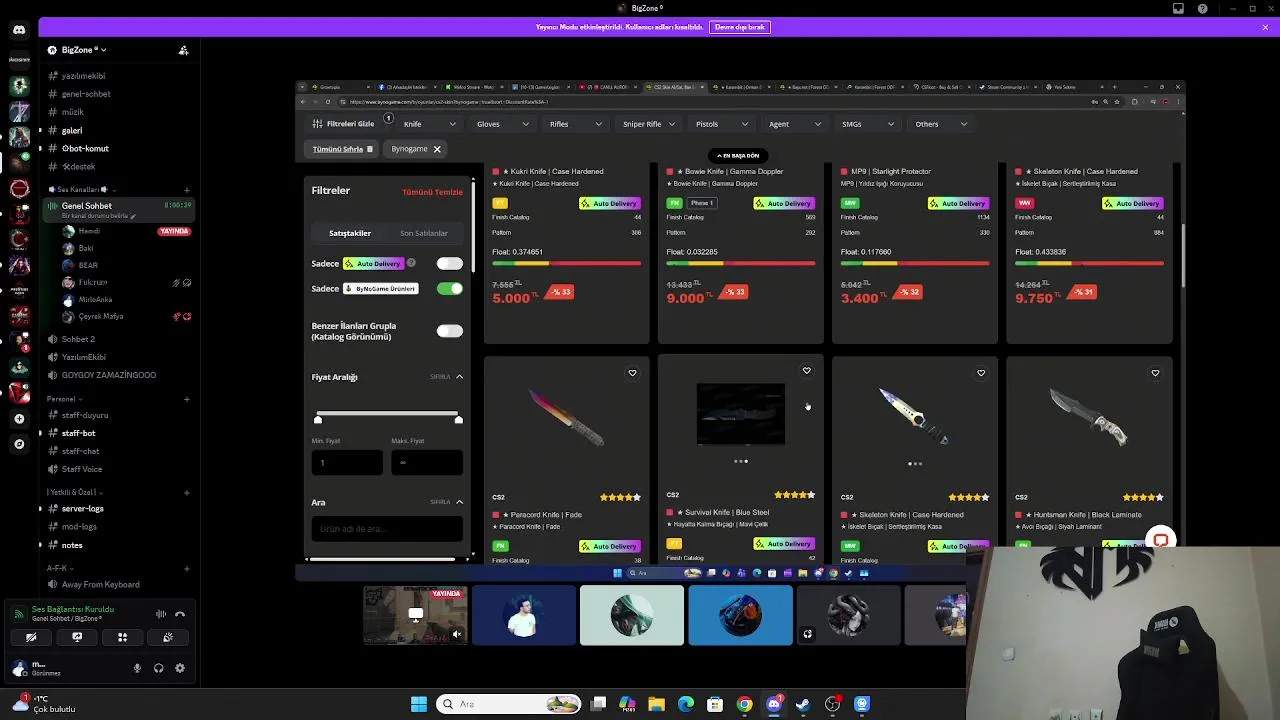Open BigZone server menu dropdown

(83, 50)
